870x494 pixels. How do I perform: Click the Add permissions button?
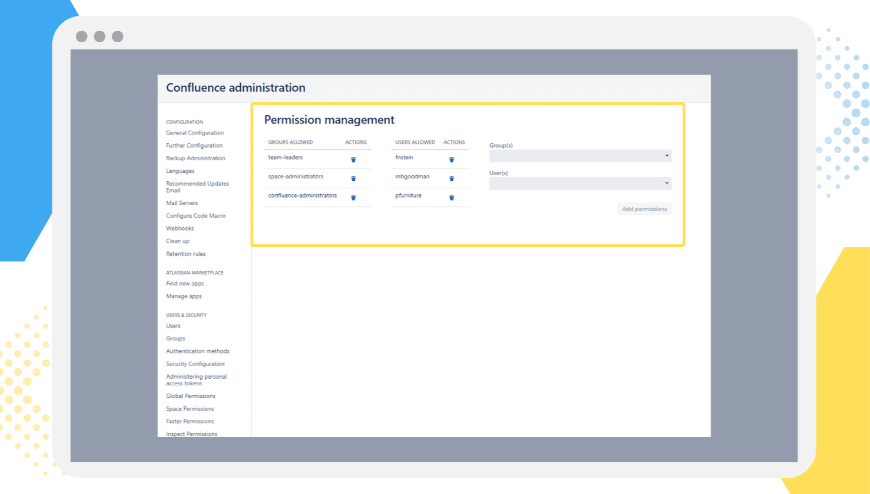tap(644, 209)
